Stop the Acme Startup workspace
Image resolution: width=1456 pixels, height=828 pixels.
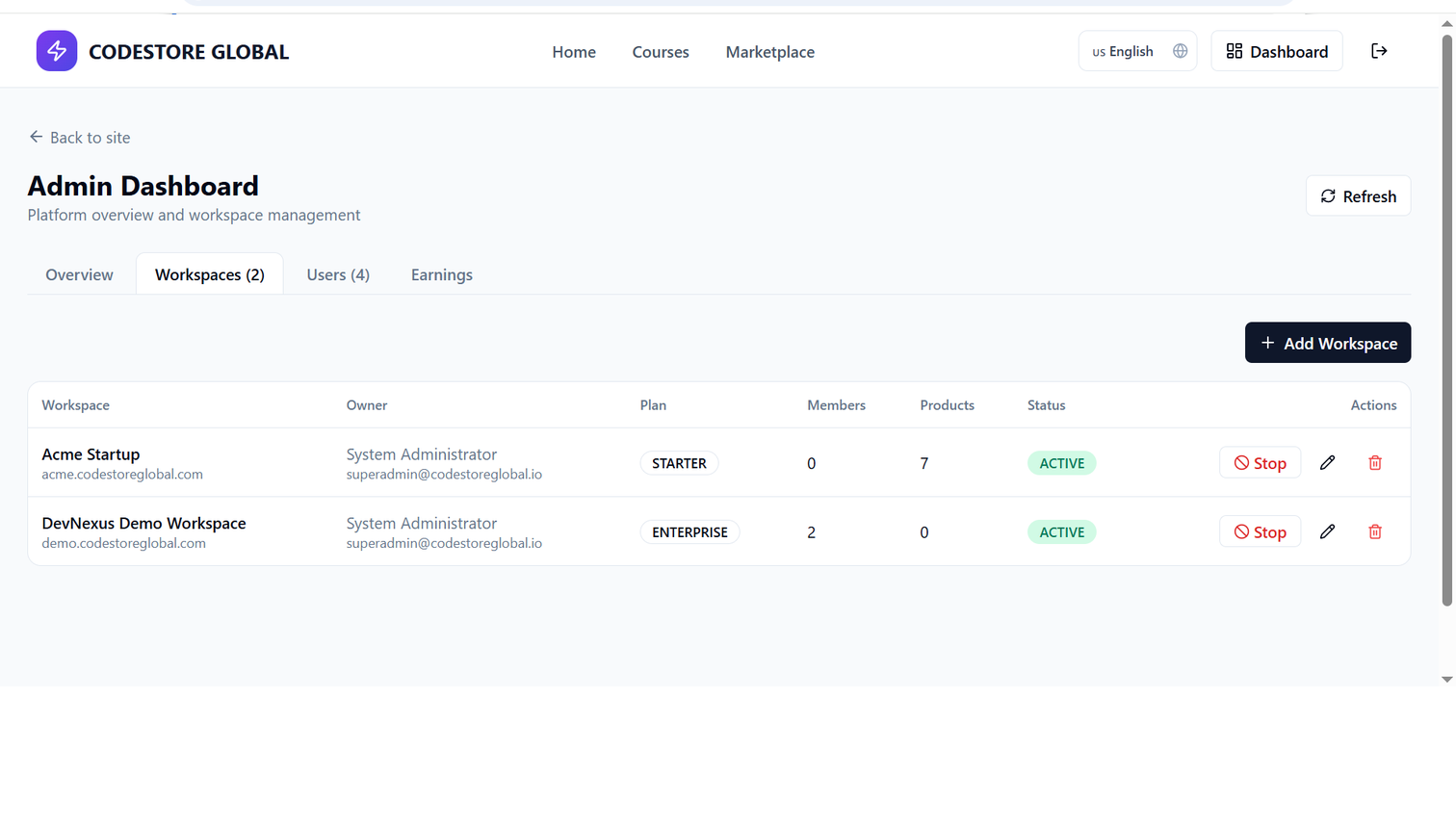pos(1260,463)
